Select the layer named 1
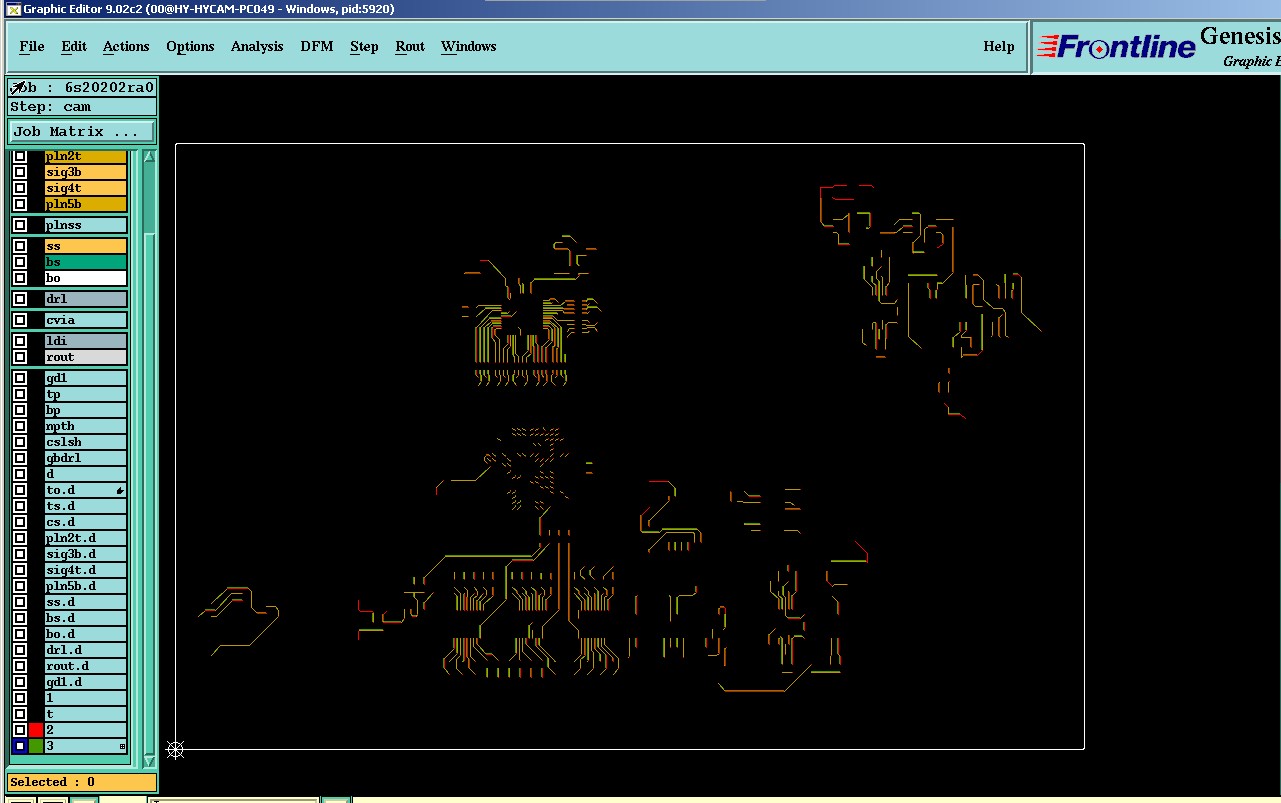 86,698
